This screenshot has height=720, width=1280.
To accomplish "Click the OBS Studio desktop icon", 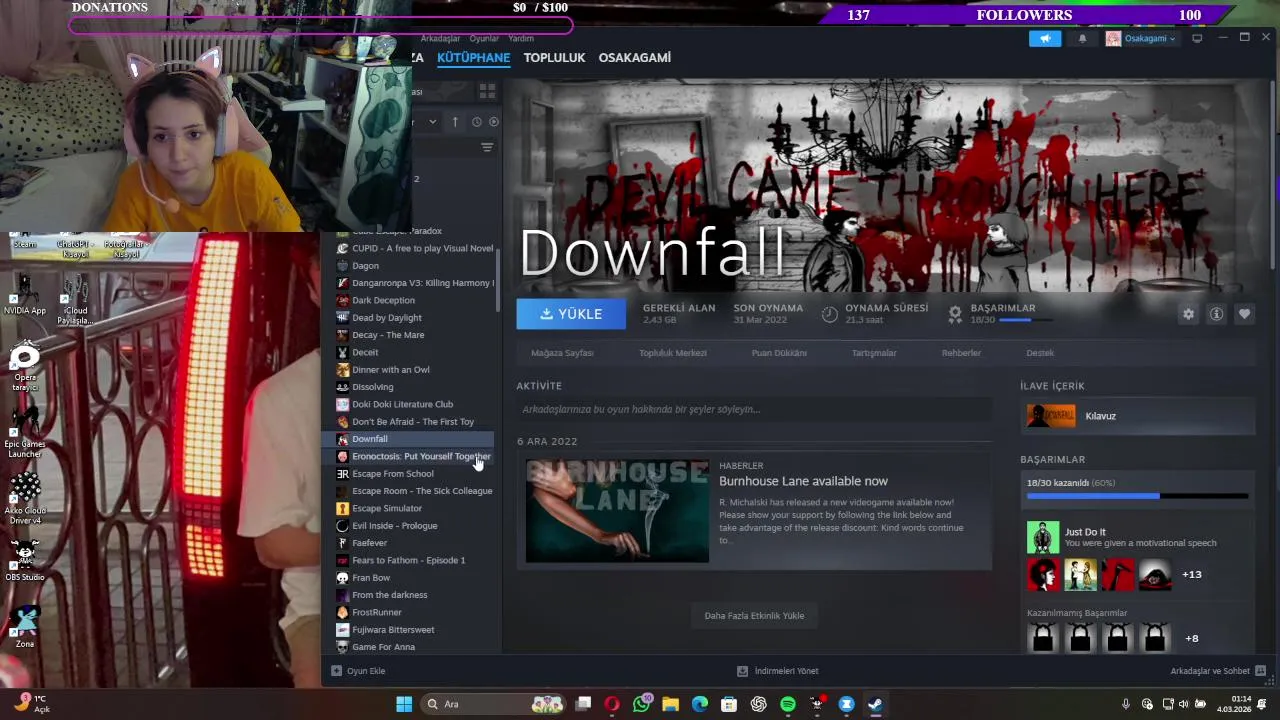I will [x=25, y=560].
